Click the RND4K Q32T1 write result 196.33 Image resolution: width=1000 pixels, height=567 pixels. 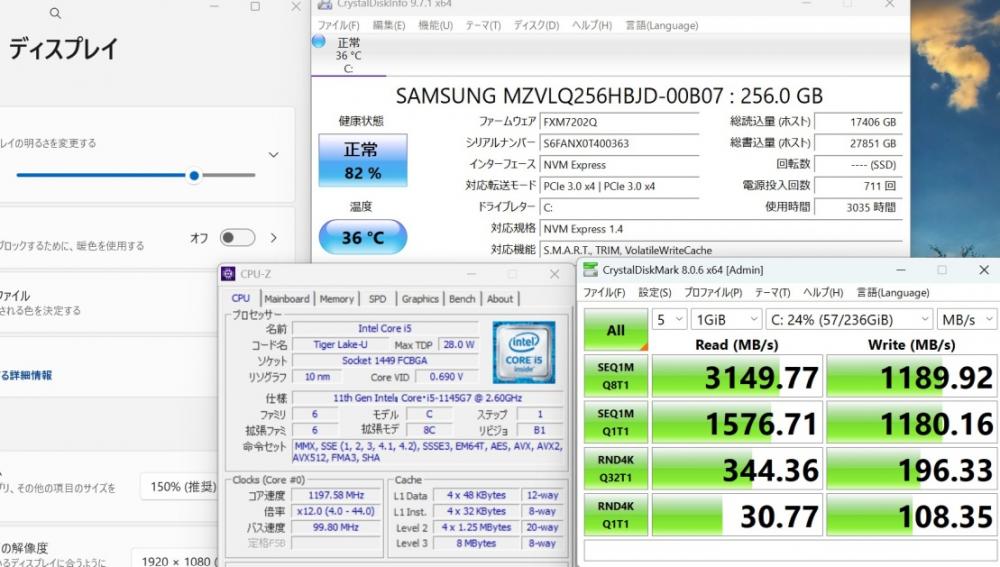[912, 469]
